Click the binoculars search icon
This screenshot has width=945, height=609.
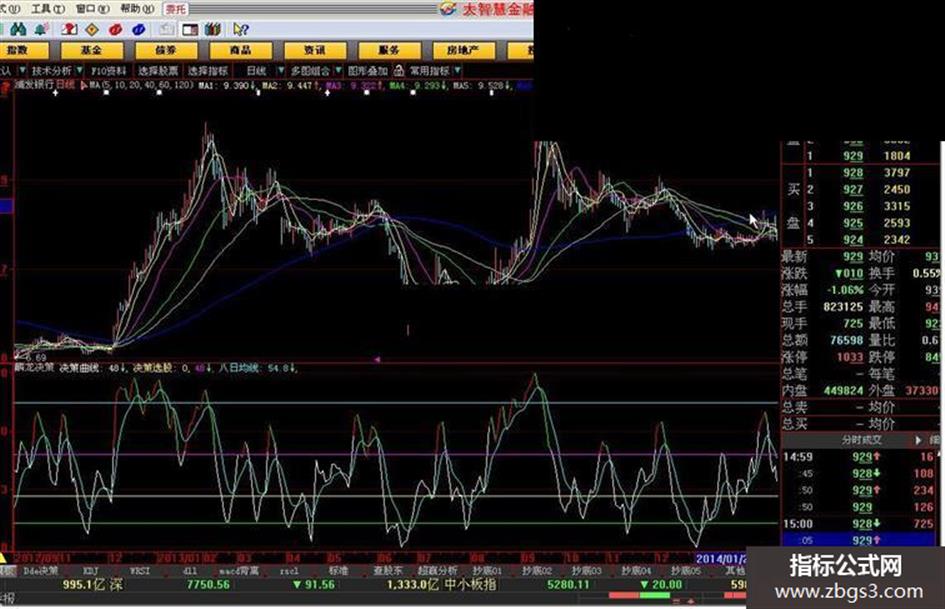click(18, 30)
